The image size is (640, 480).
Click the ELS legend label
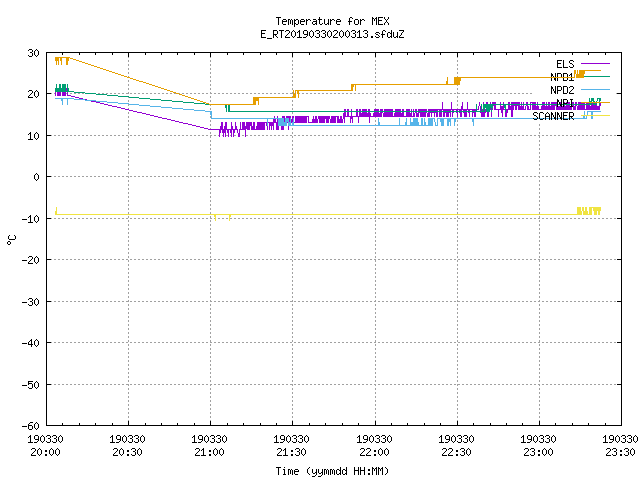[x=565, y=64]
